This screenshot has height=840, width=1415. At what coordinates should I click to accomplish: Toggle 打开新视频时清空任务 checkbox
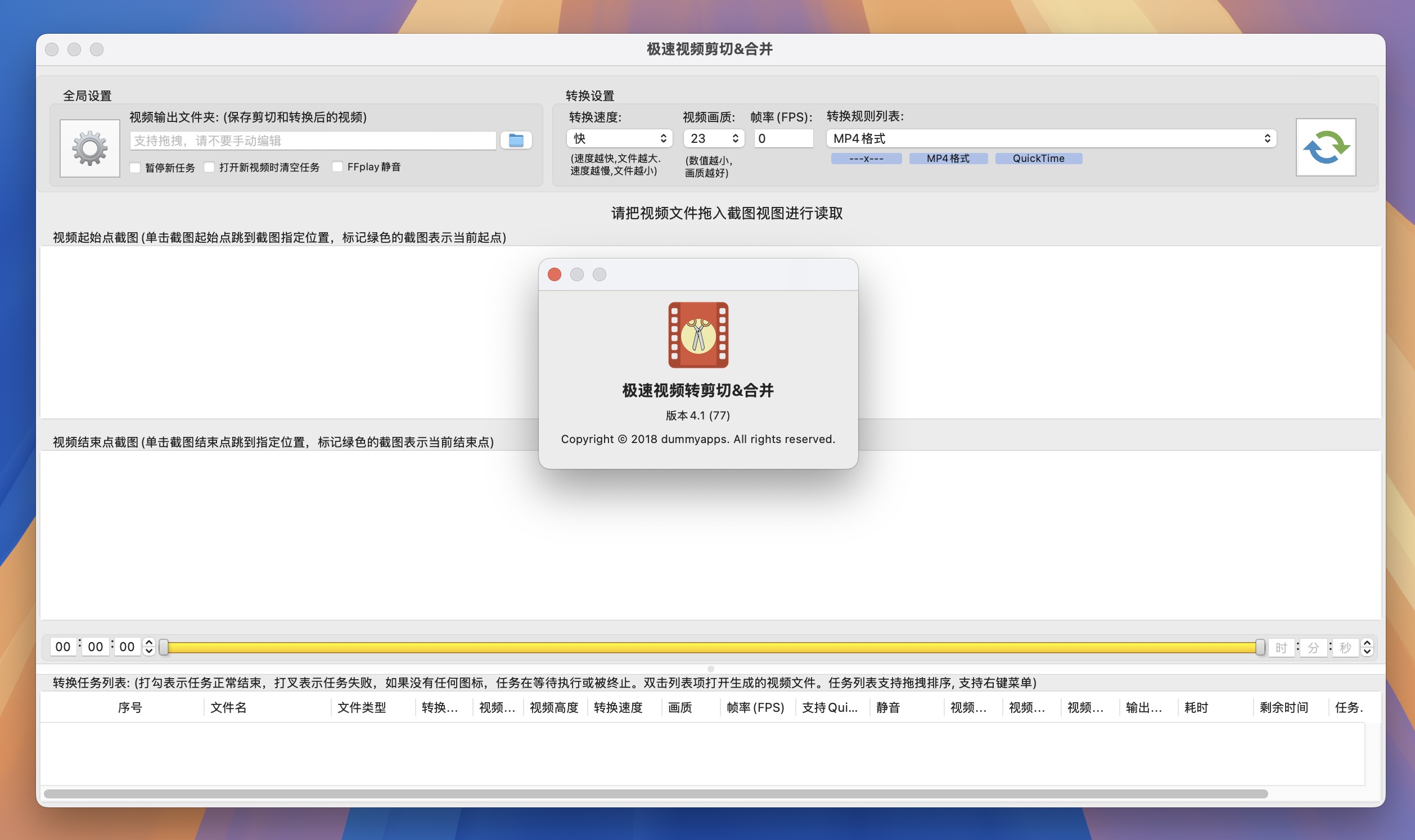point(209,167)
